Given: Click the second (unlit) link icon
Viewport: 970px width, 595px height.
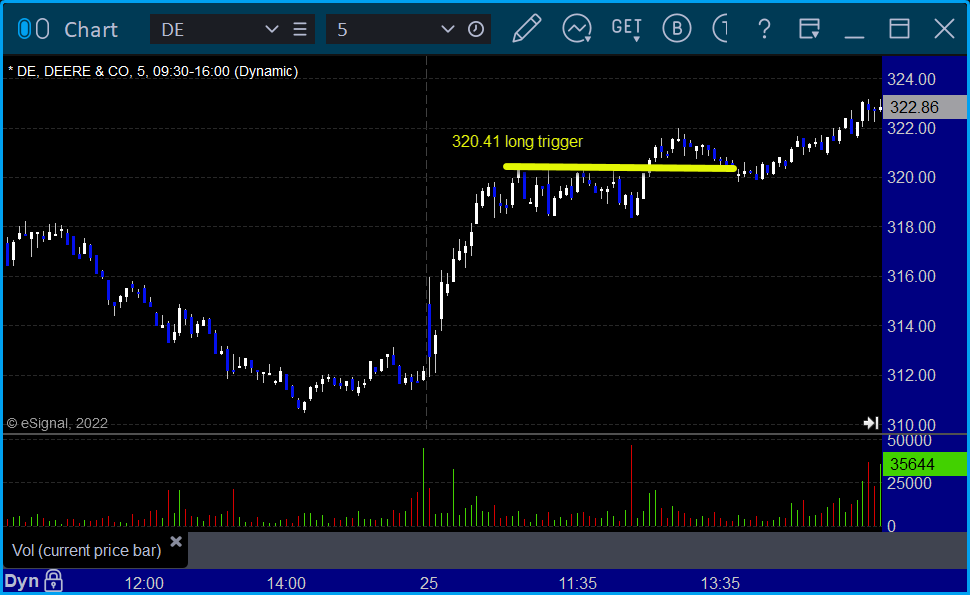Looking at the screenshot, I should click(x=42, y=29).
